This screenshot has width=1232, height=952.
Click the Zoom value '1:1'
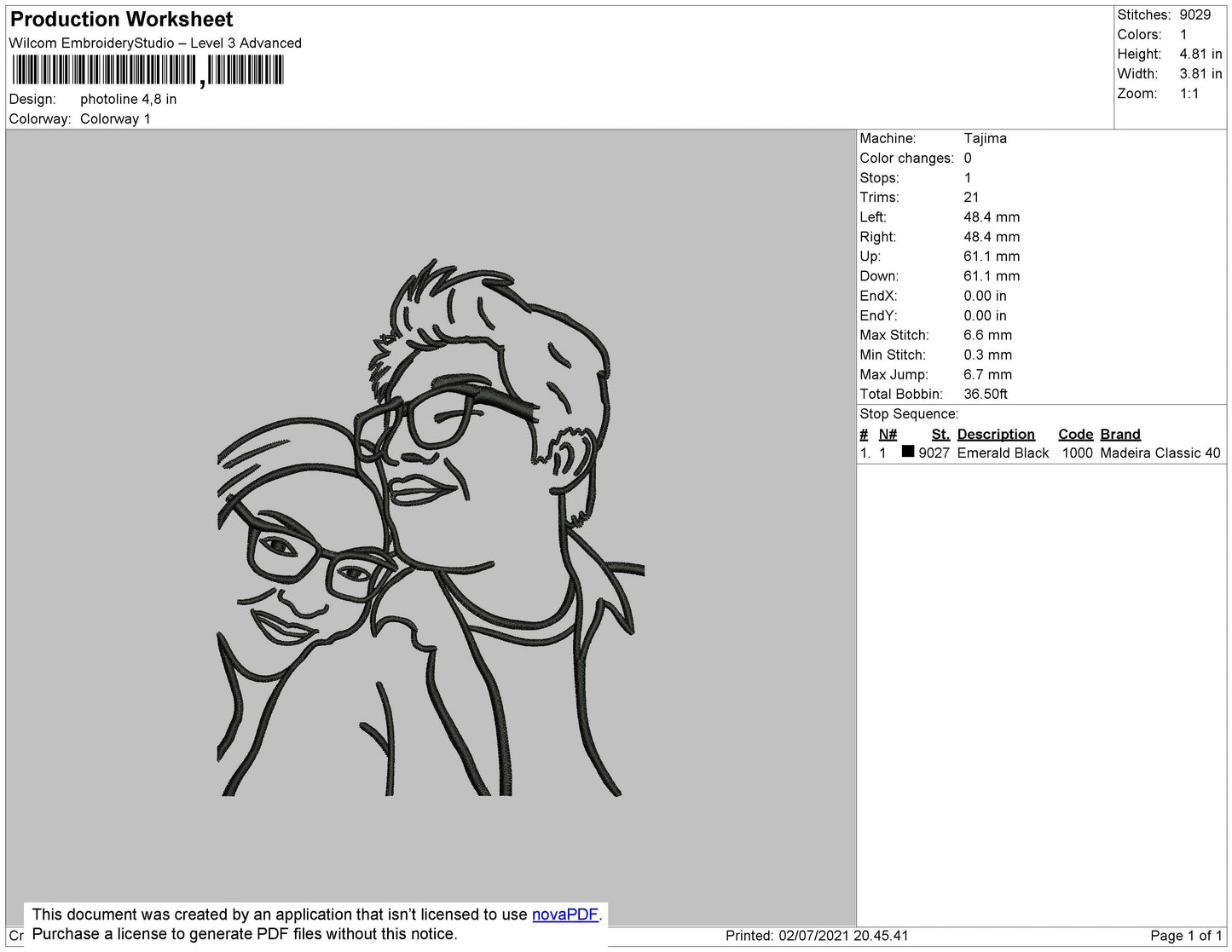(x=1189, y=94)
